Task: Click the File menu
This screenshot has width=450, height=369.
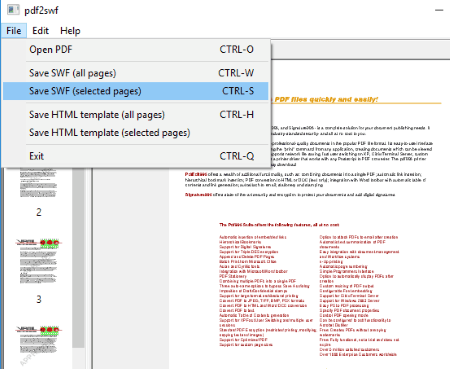Action: click(x=14, y=31)
